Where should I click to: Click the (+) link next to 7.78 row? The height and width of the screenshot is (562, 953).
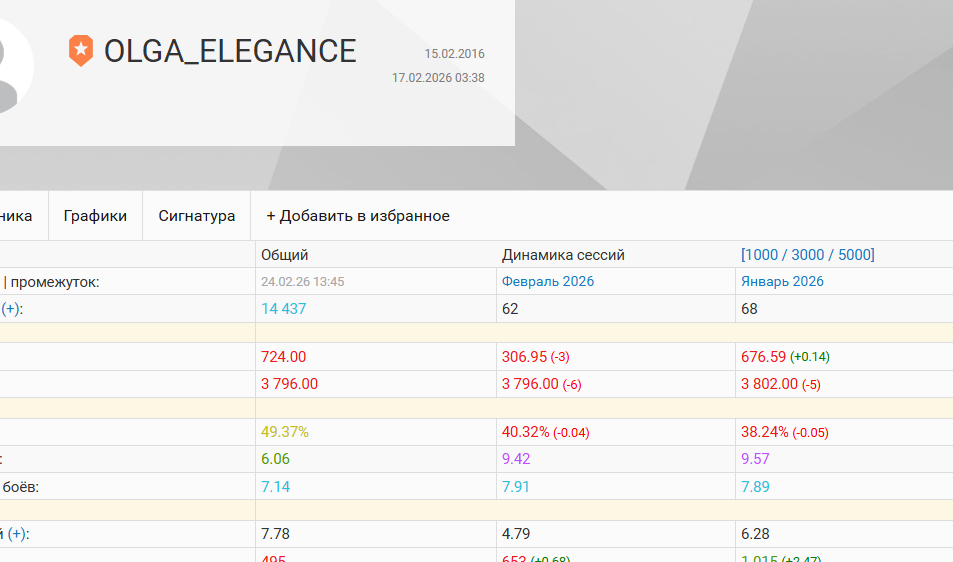click(x=17, y=534)
